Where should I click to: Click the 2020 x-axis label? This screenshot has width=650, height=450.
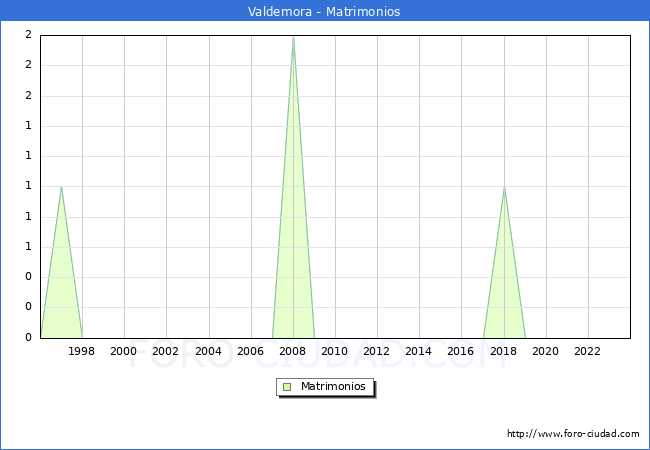[546, 351]
